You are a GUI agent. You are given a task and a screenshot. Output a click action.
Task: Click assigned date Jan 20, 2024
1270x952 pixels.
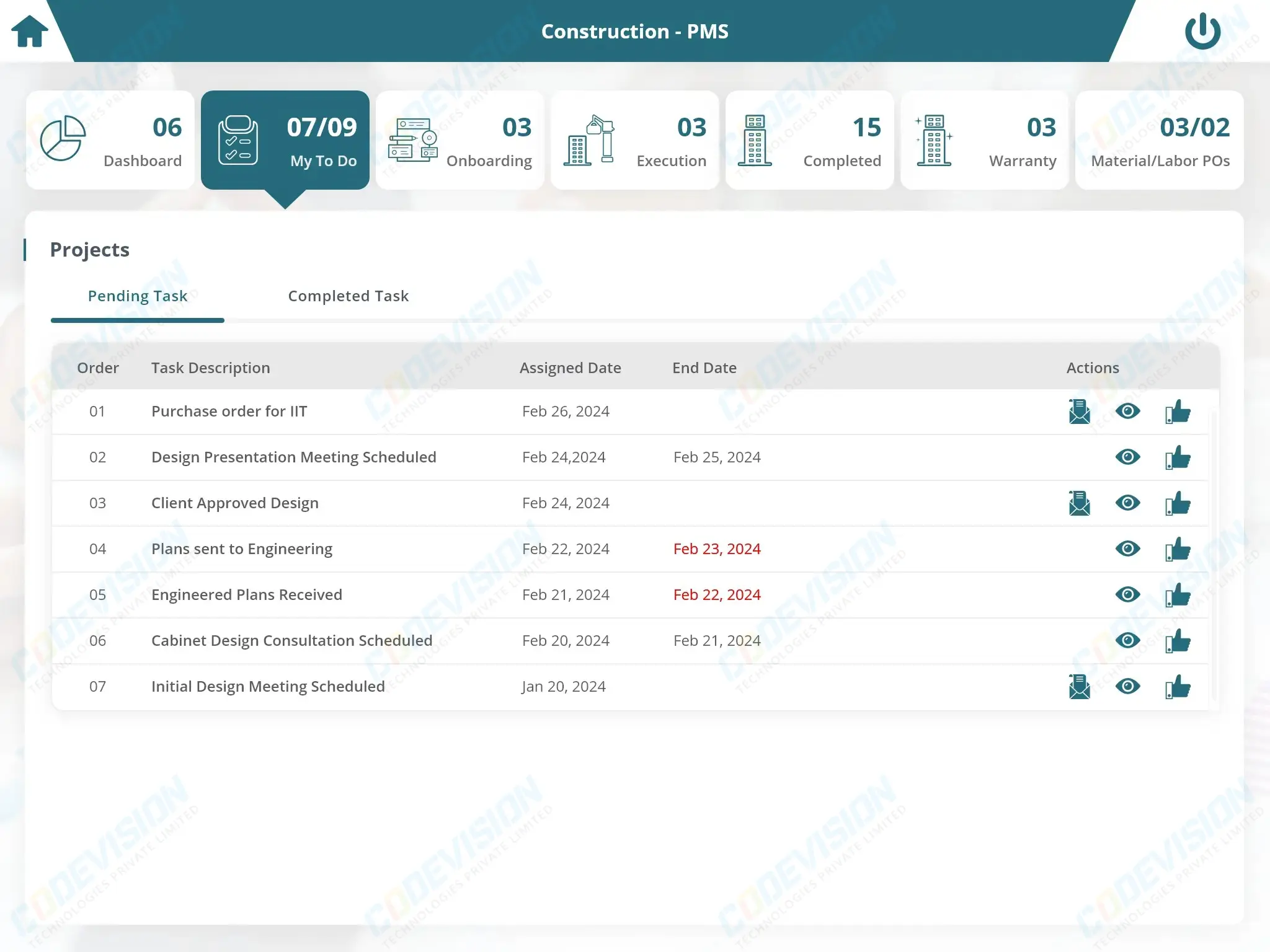pyautogui.click(x=564, y=687)
